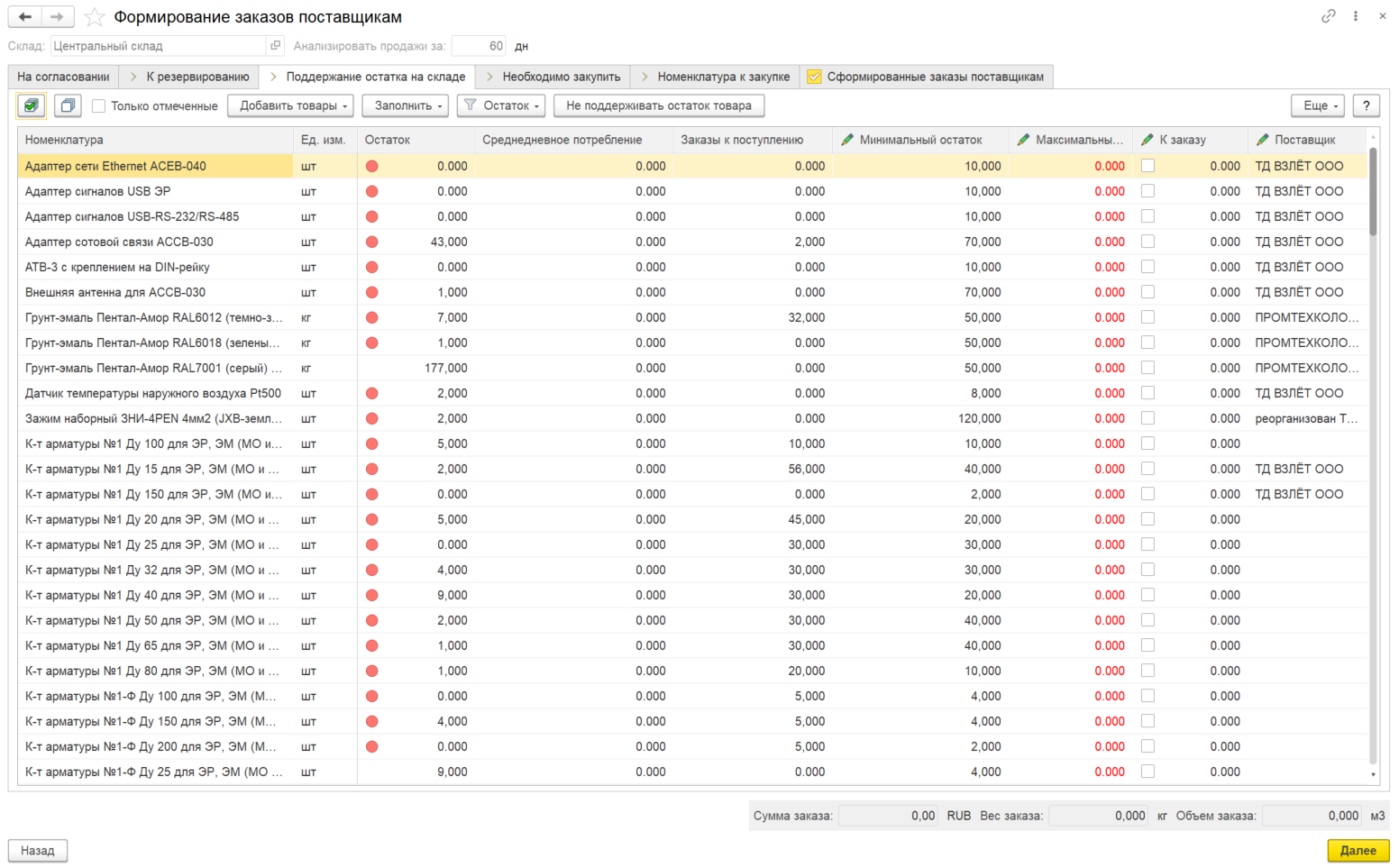
Task: Click the yellow Далее button
Action: point(1358,850)
